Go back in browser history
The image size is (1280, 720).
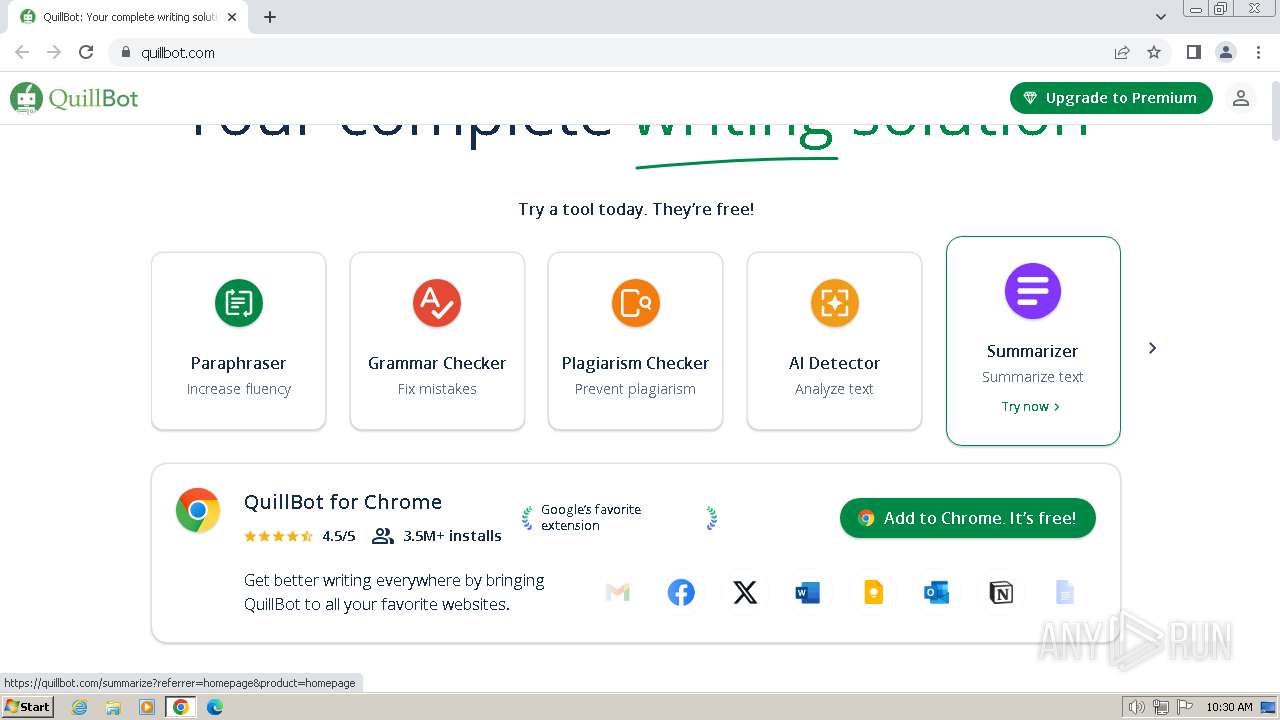[22, 52]
